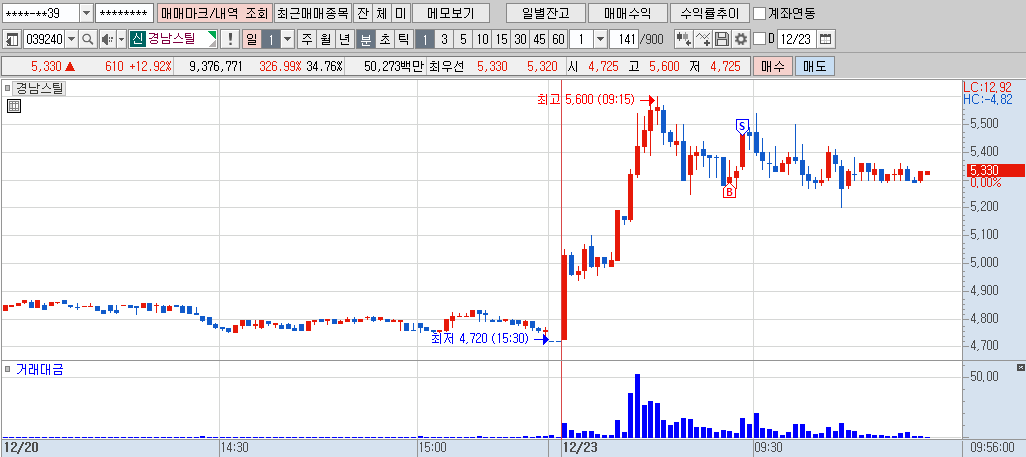Click the speaker sound alert icon

107,39
